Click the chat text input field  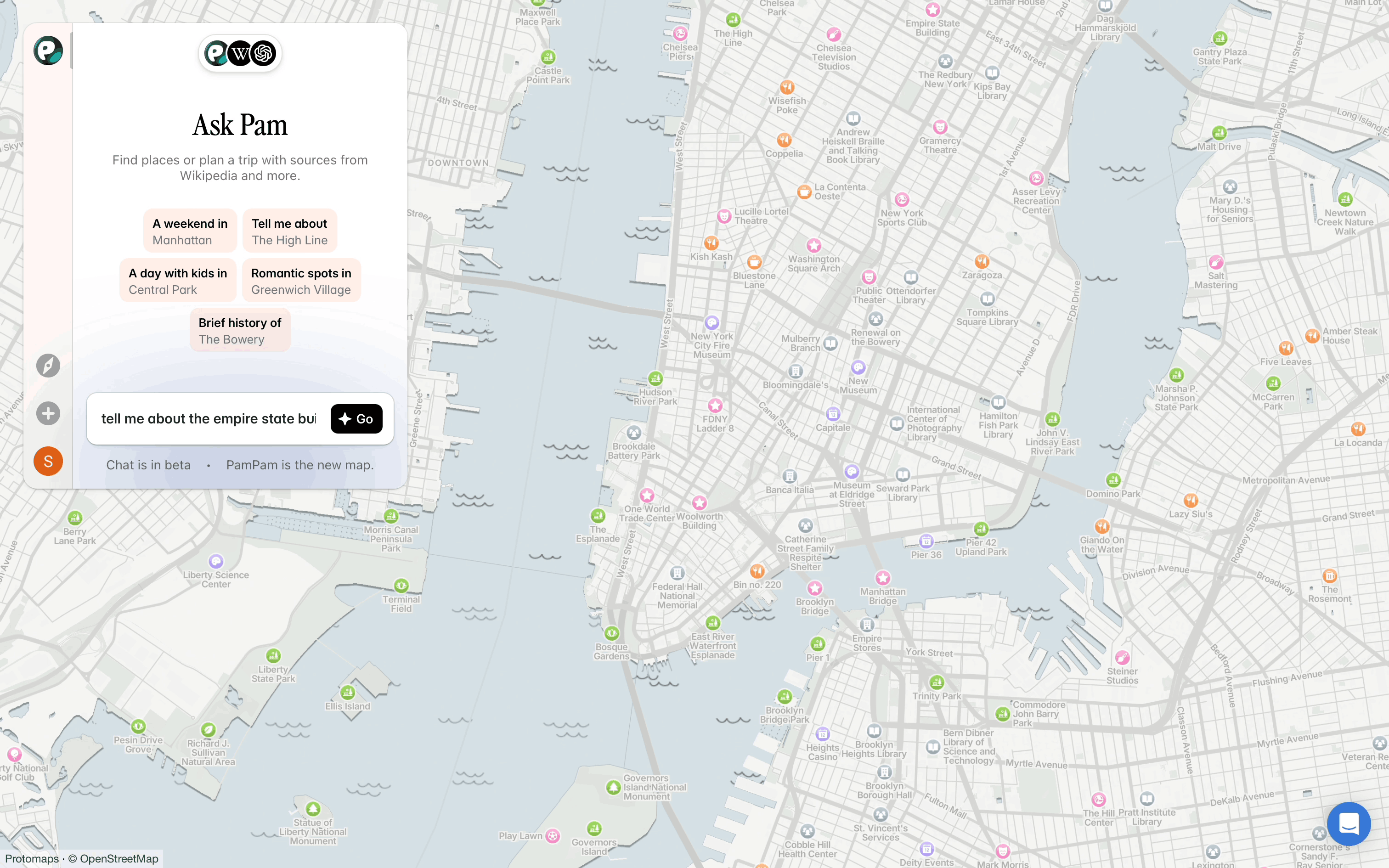coord(209,419)
